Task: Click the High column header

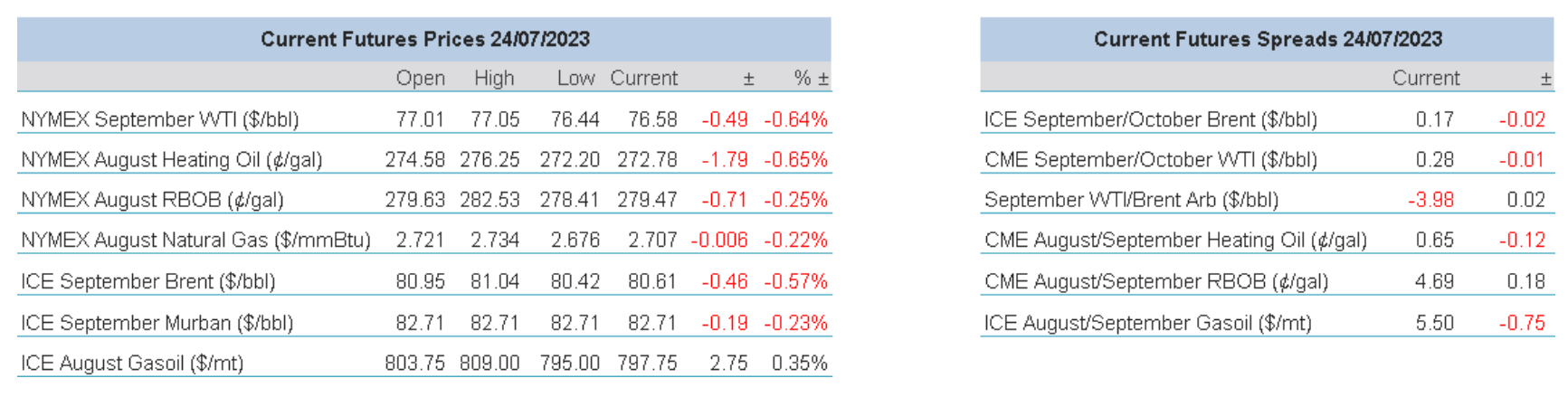Action: (494, 79)
